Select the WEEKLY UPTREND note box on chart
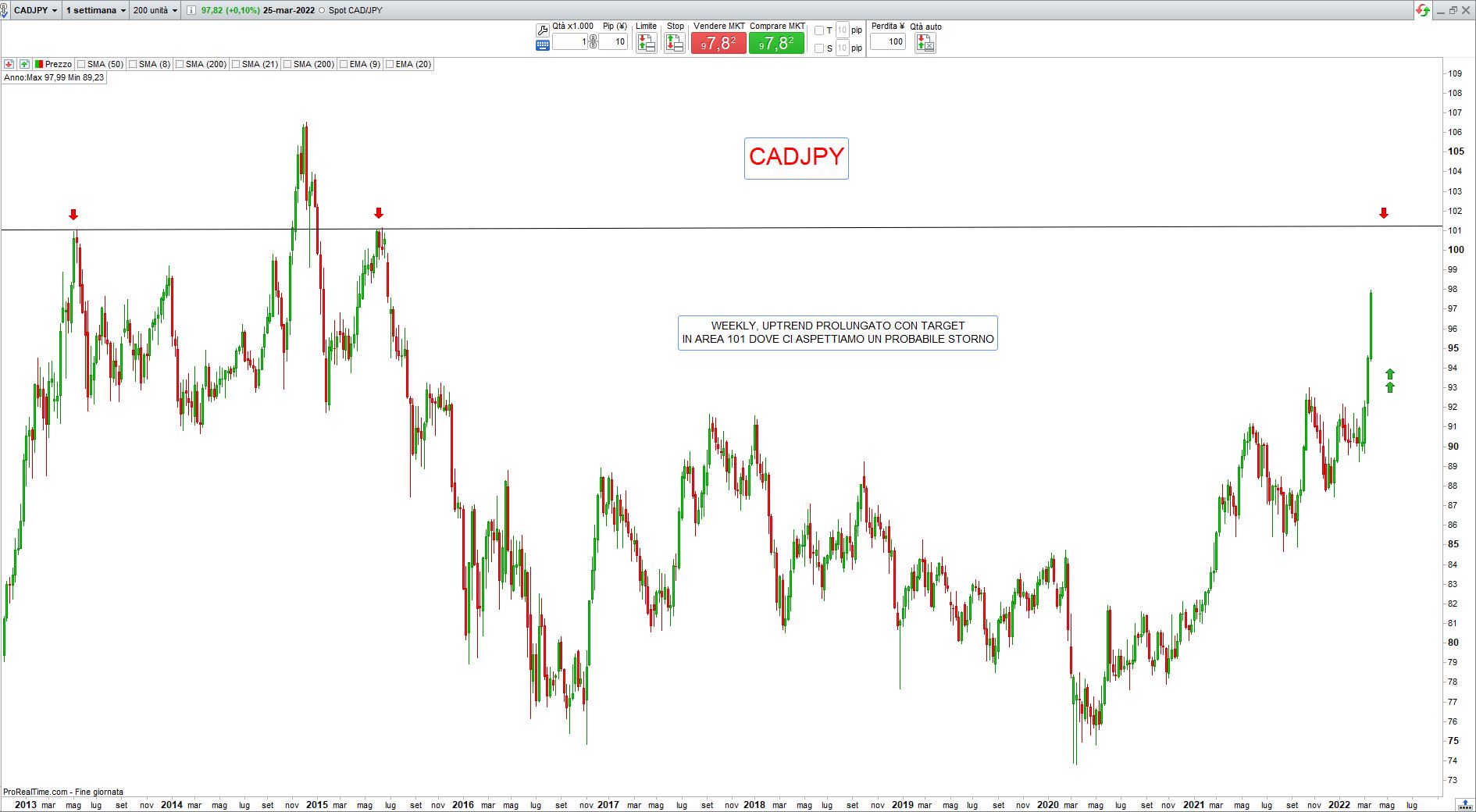Screen dimensions: 1476x812 (x=838, y=333)
